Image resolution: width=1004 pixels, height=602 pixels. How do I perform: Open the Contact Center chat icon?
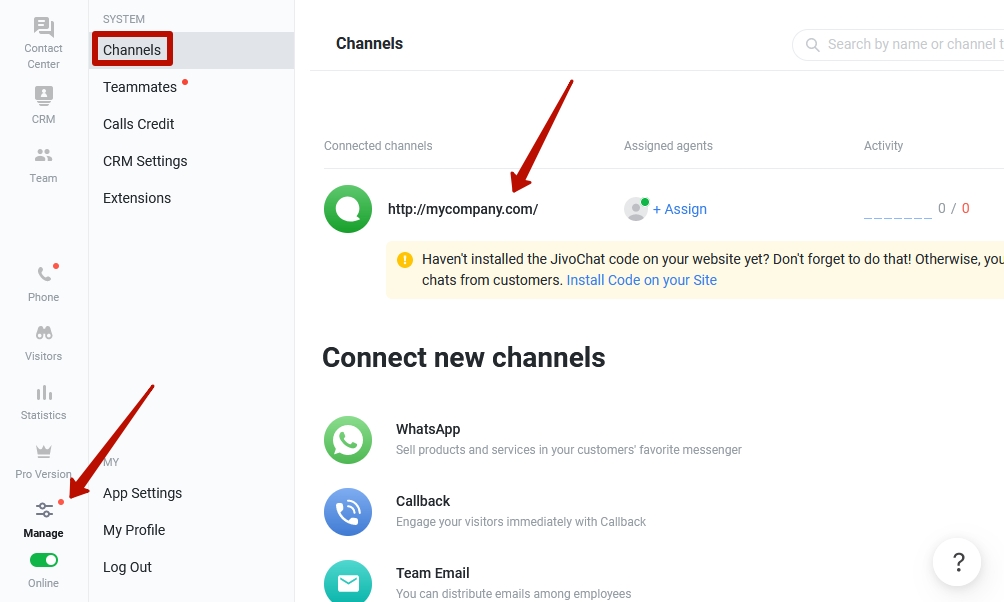tap(44, 28)
